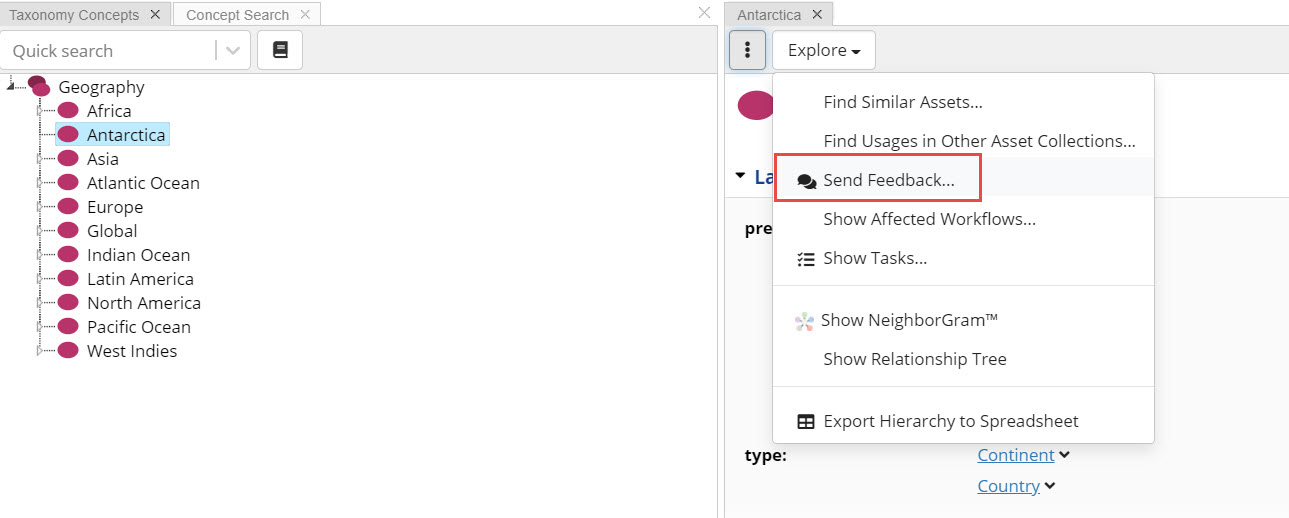Click the NeighborGram colorful icon

point(804,321)
